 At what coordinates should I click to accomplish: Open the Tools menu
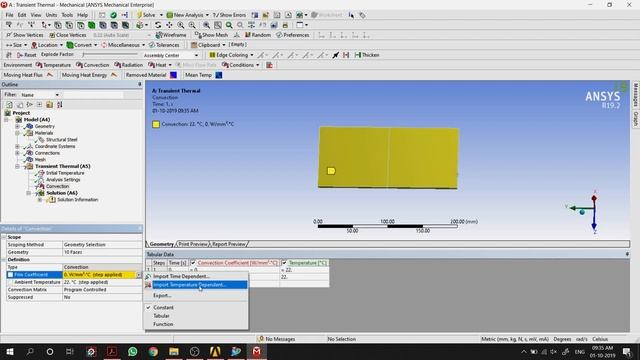point(67,15)
